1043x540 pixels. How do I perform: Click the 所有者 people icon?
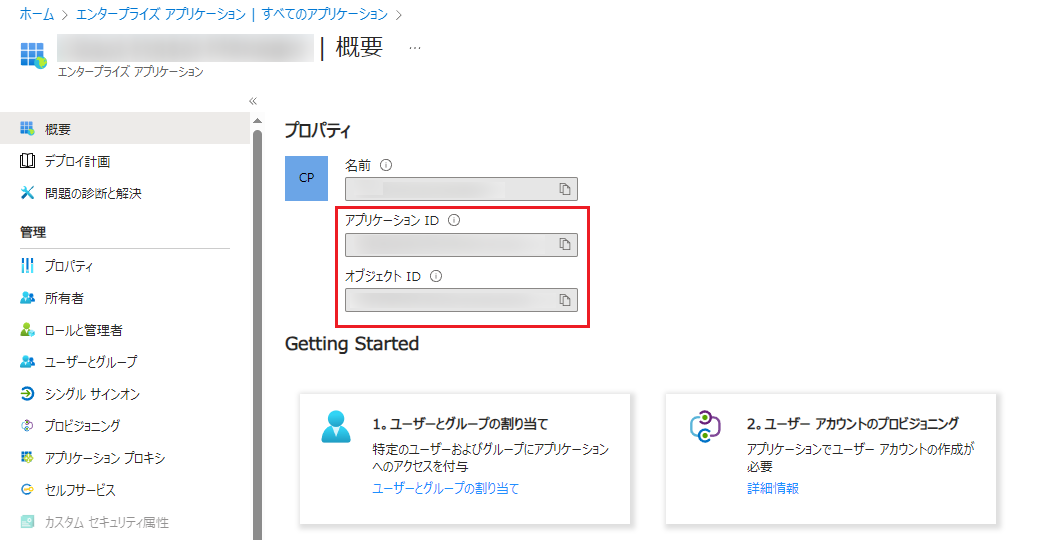(27, 298)
